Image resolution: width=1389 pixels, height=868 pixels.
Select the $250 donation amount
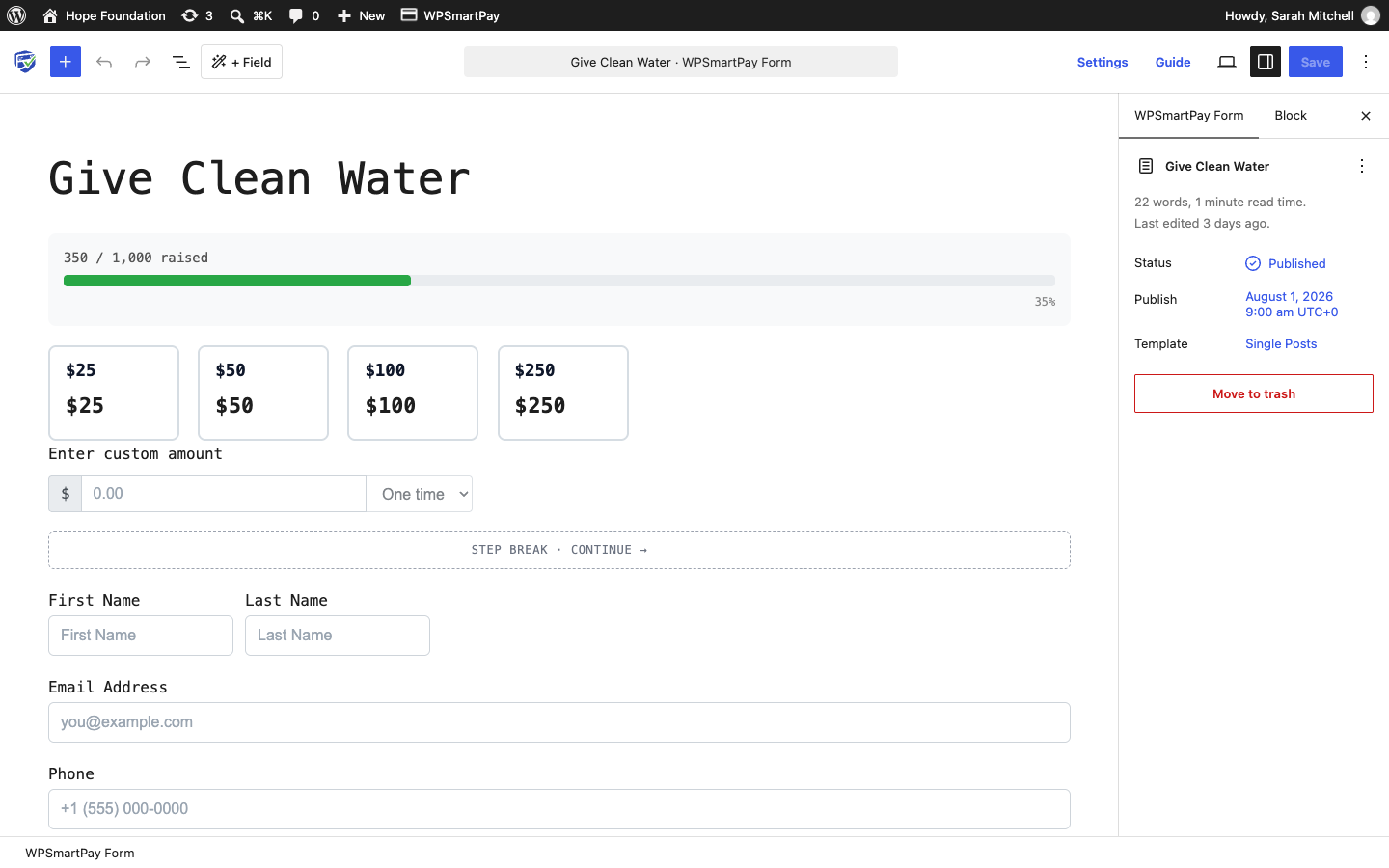pyautogui.click(x=563, y=393)
